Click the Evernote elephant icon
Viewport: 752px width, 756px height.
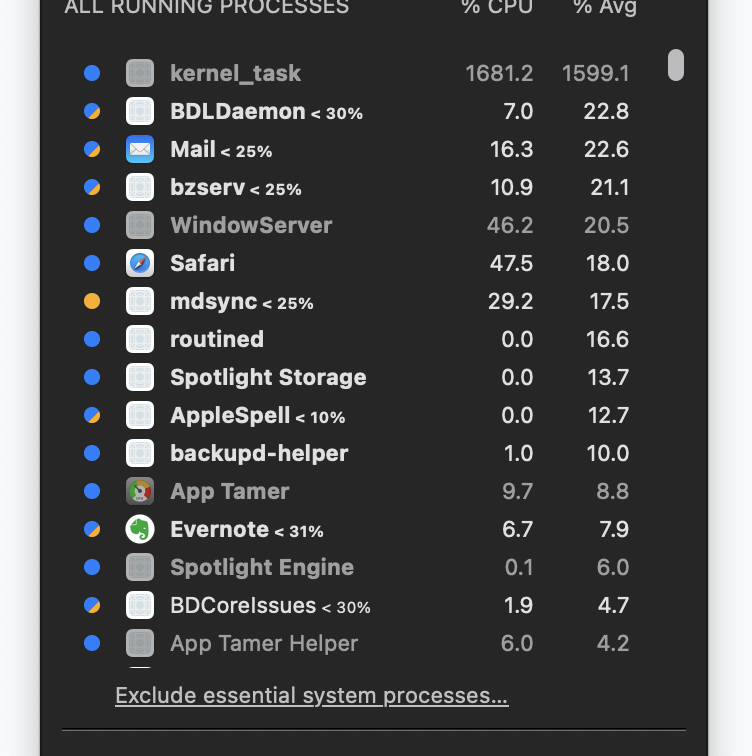click(x=140, y=529)
